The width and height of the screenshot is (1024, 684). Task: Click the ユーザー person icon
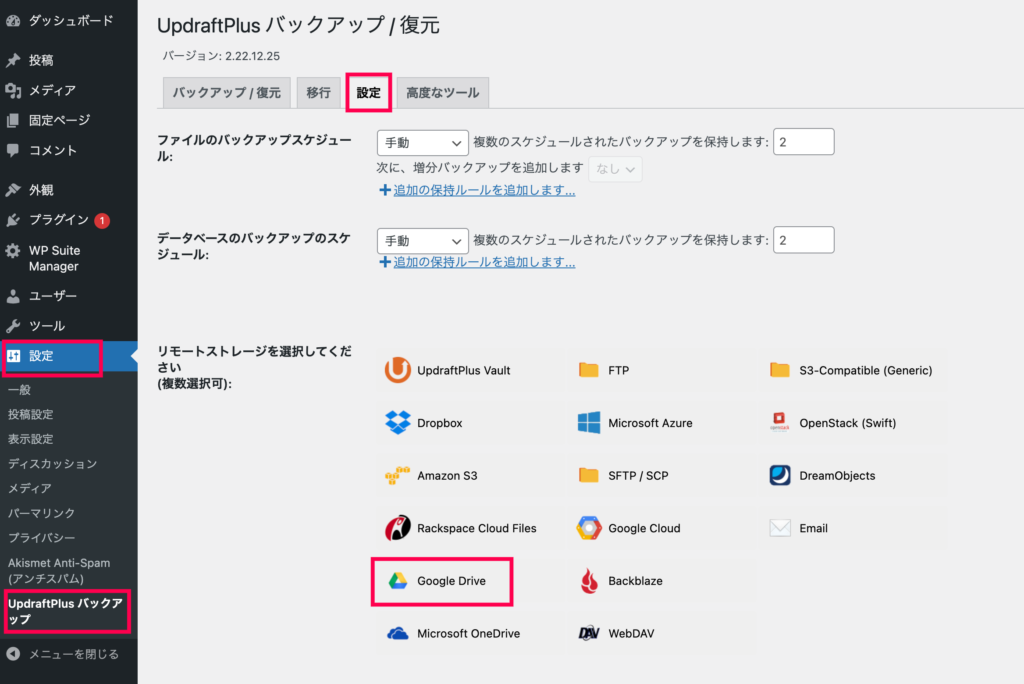point(13,297)
